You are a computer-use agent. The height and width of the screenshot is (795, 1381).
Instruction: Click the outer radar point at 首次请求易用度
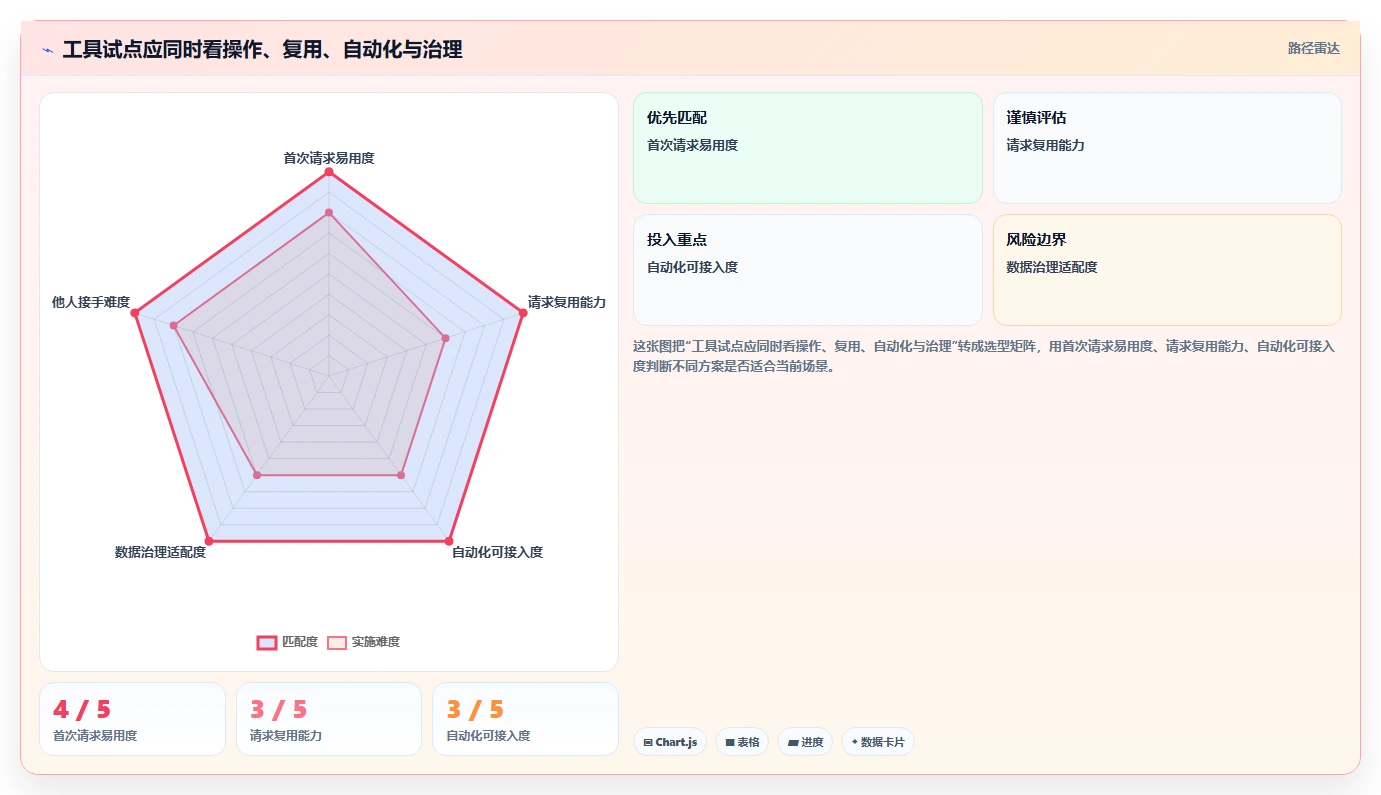[x=328, y=172]
